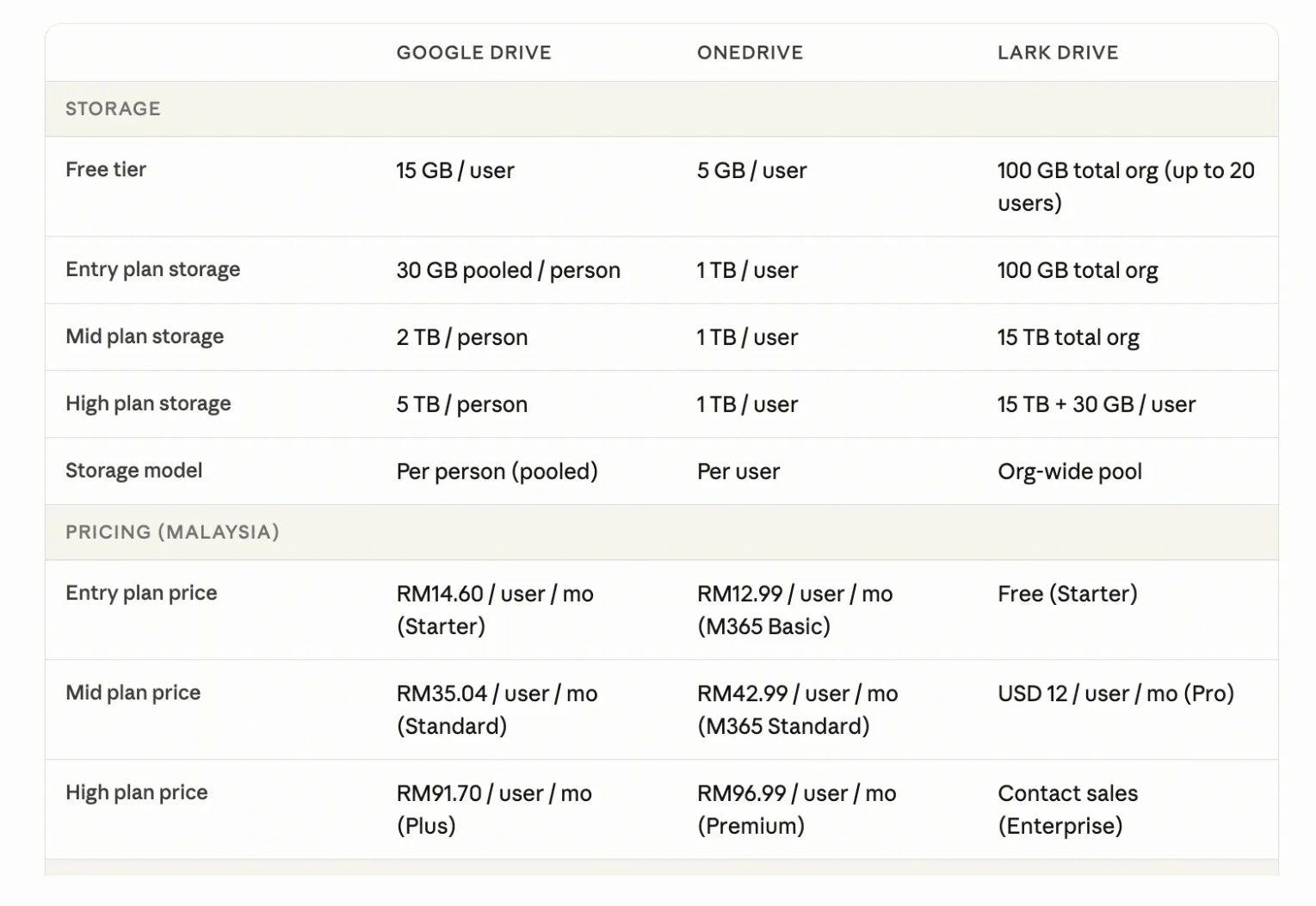This screenshot has width=1316, height=906.
Task: Click the Free (Starter) cell
Action: click(x=1067, y=594)
